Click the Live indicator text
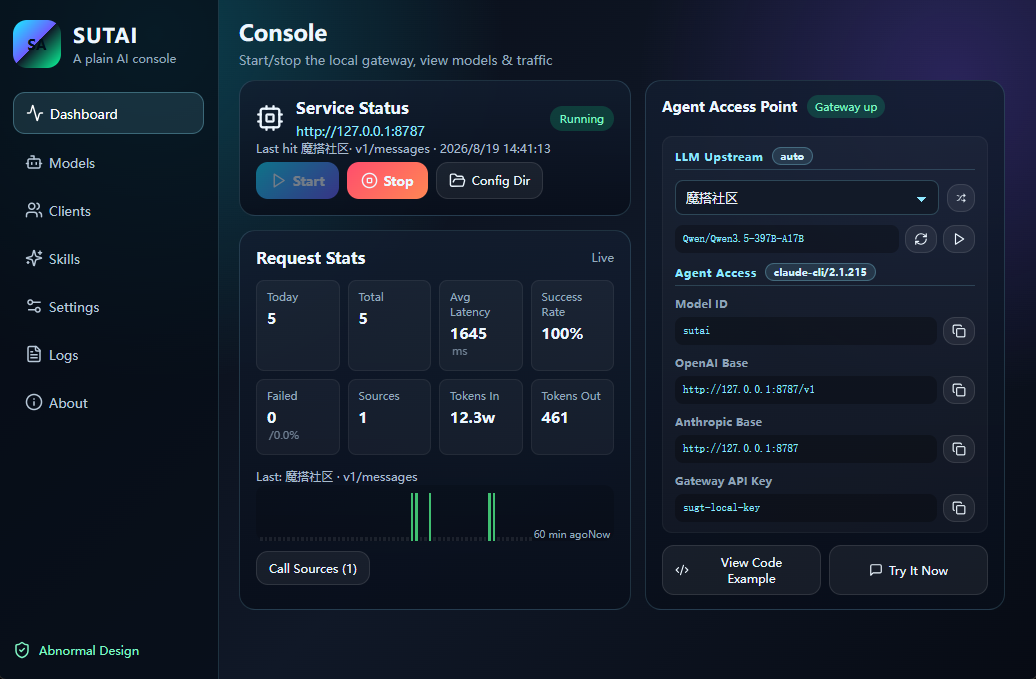Image resolution: width=1036 pixels, height=679 pixels. tap(603, 258)
